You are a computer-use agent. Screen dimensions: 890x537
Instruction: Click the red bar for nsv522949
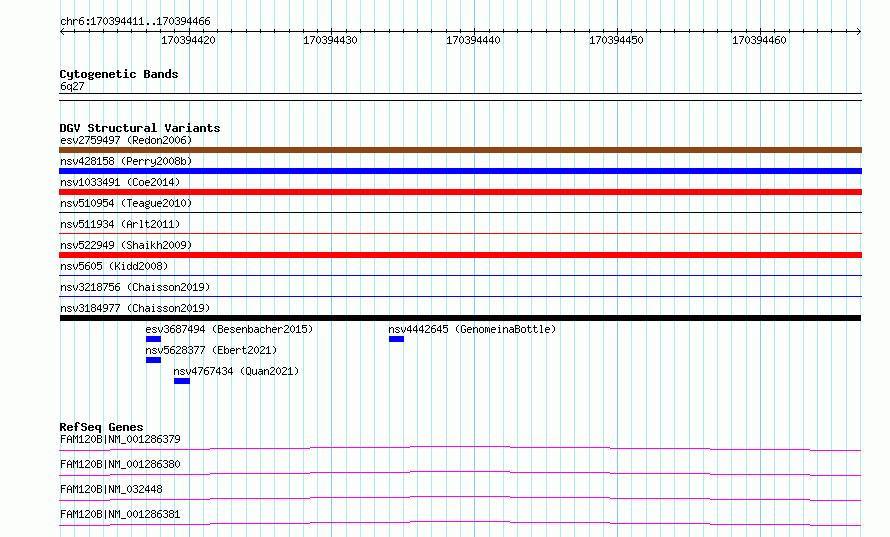pos(460,255)
